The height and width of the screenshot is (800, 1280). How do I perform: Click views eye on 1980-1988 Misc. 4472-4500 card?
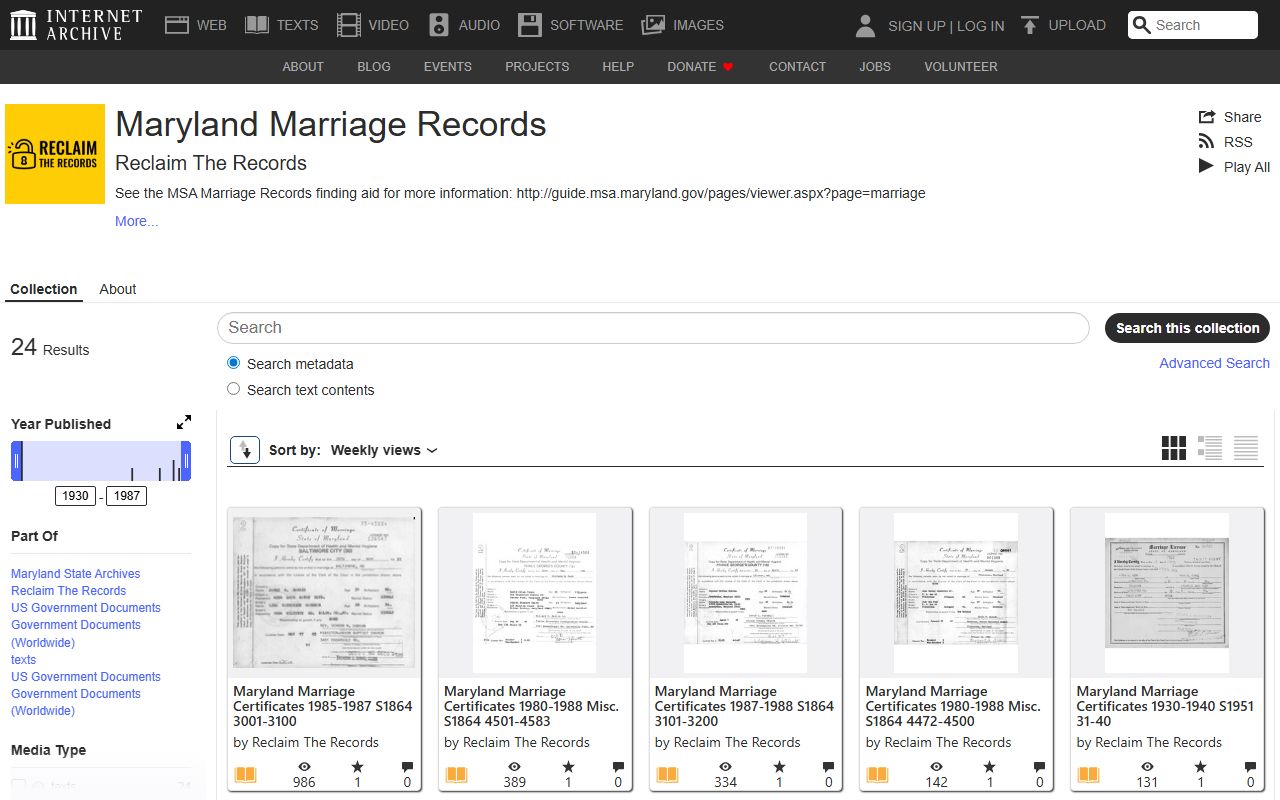[x=936, y=767]
